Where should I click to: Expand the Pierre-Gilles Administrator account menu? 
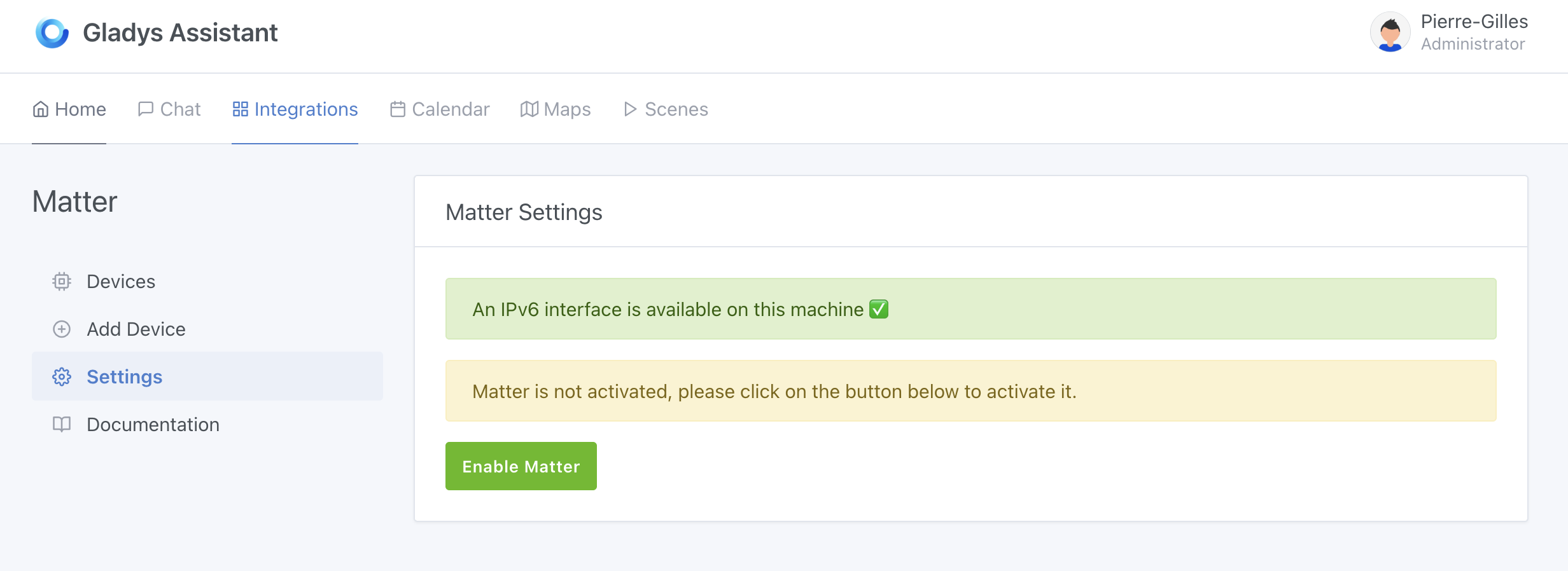[1473, 32]
